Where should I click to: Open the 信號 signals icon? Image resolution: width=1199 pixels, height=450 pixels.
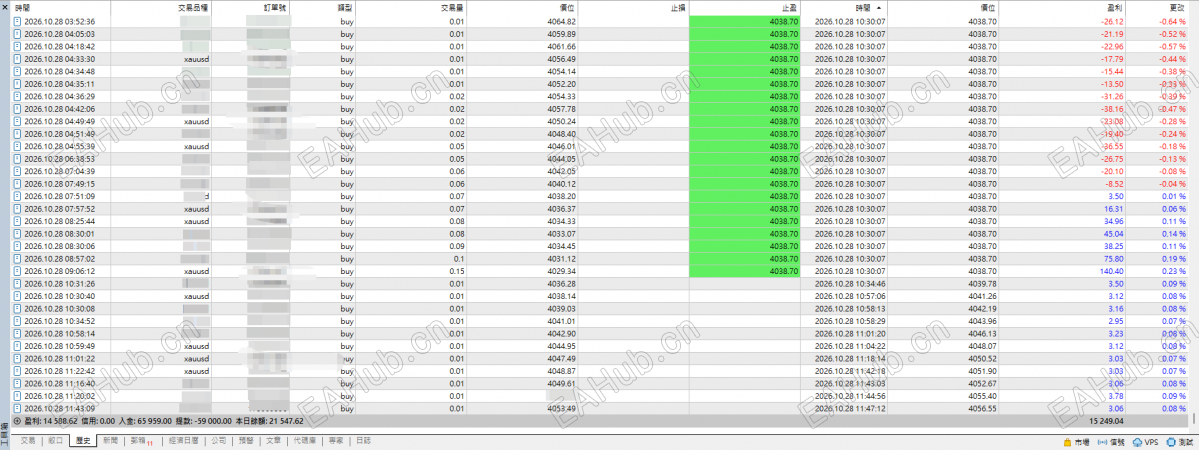[1102, 442]
